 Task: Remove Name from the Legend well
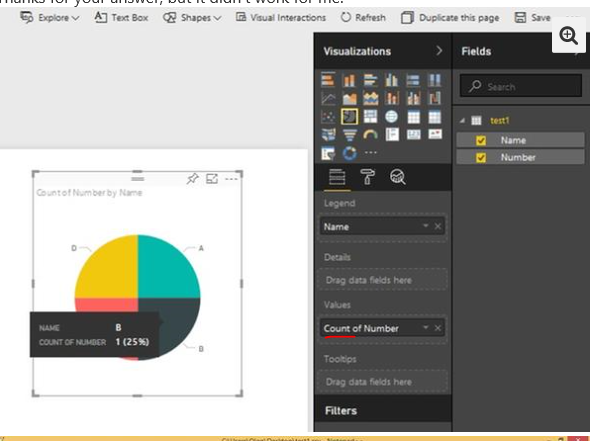(438, 226)
